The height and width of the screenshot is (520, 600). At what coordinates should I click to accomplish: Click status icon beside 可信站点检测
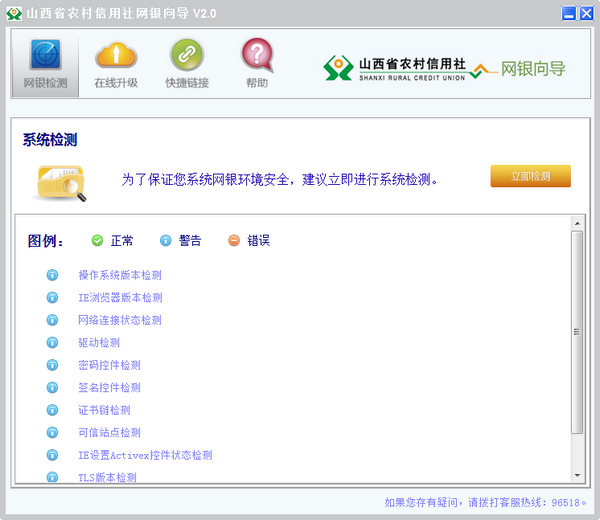[x=53, y=432]
